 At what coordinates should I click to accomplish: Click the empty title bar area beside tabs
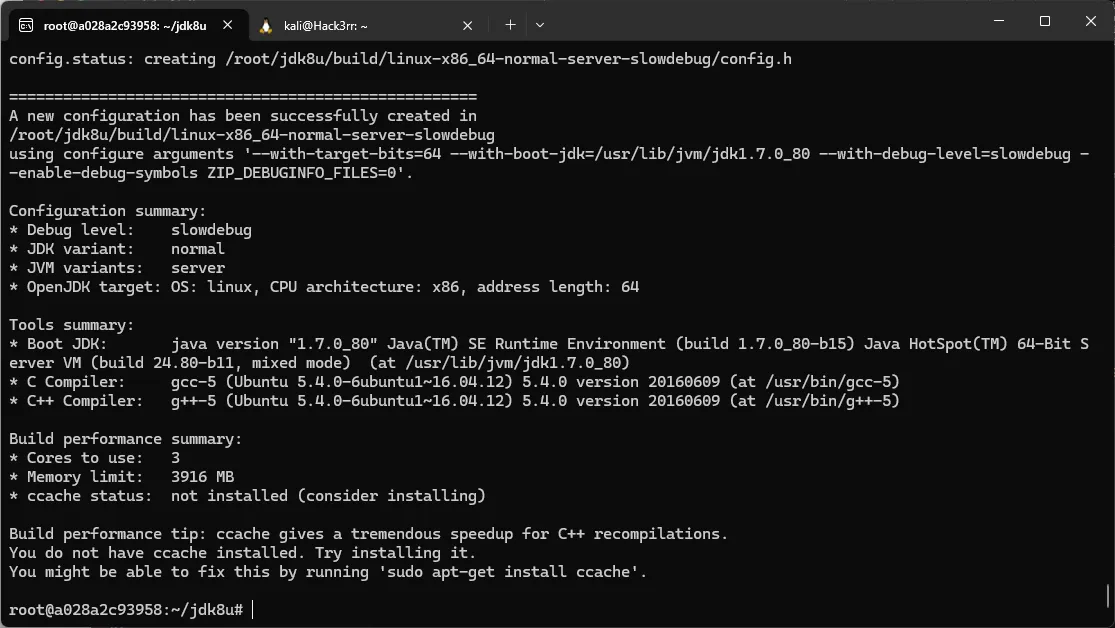[761, 21]
